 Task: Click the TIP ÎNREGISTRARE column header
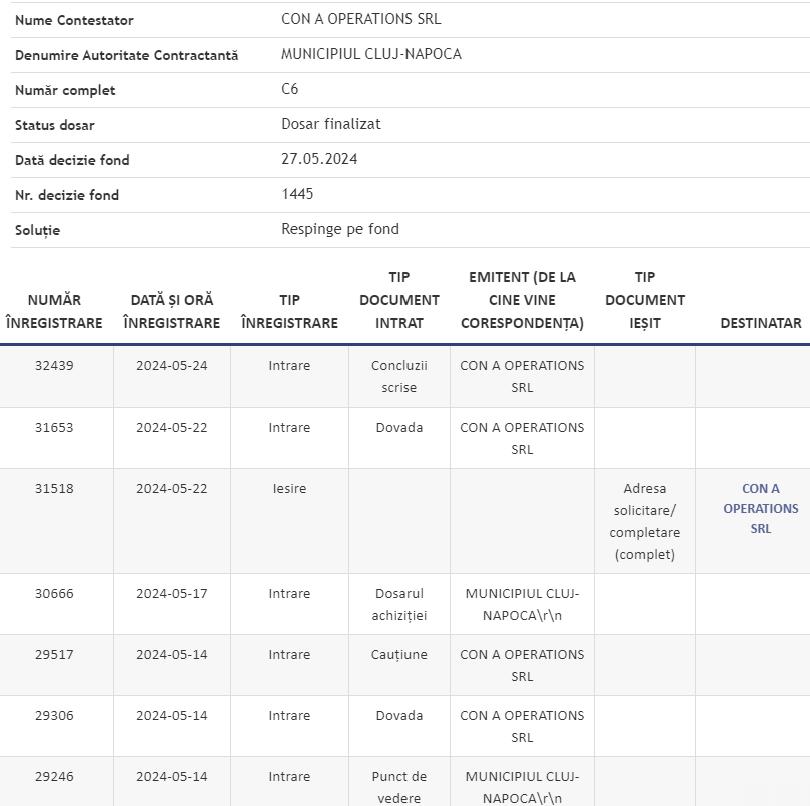coord(289,311)
